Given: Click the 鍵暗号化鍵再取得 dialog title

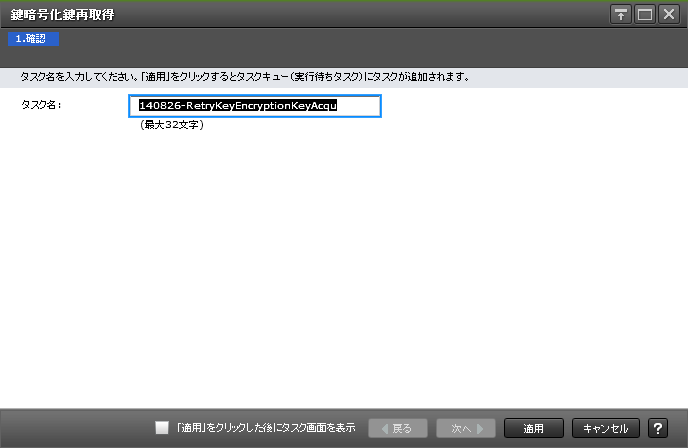Looking at the screenshot, I should [x=62, y=14].
